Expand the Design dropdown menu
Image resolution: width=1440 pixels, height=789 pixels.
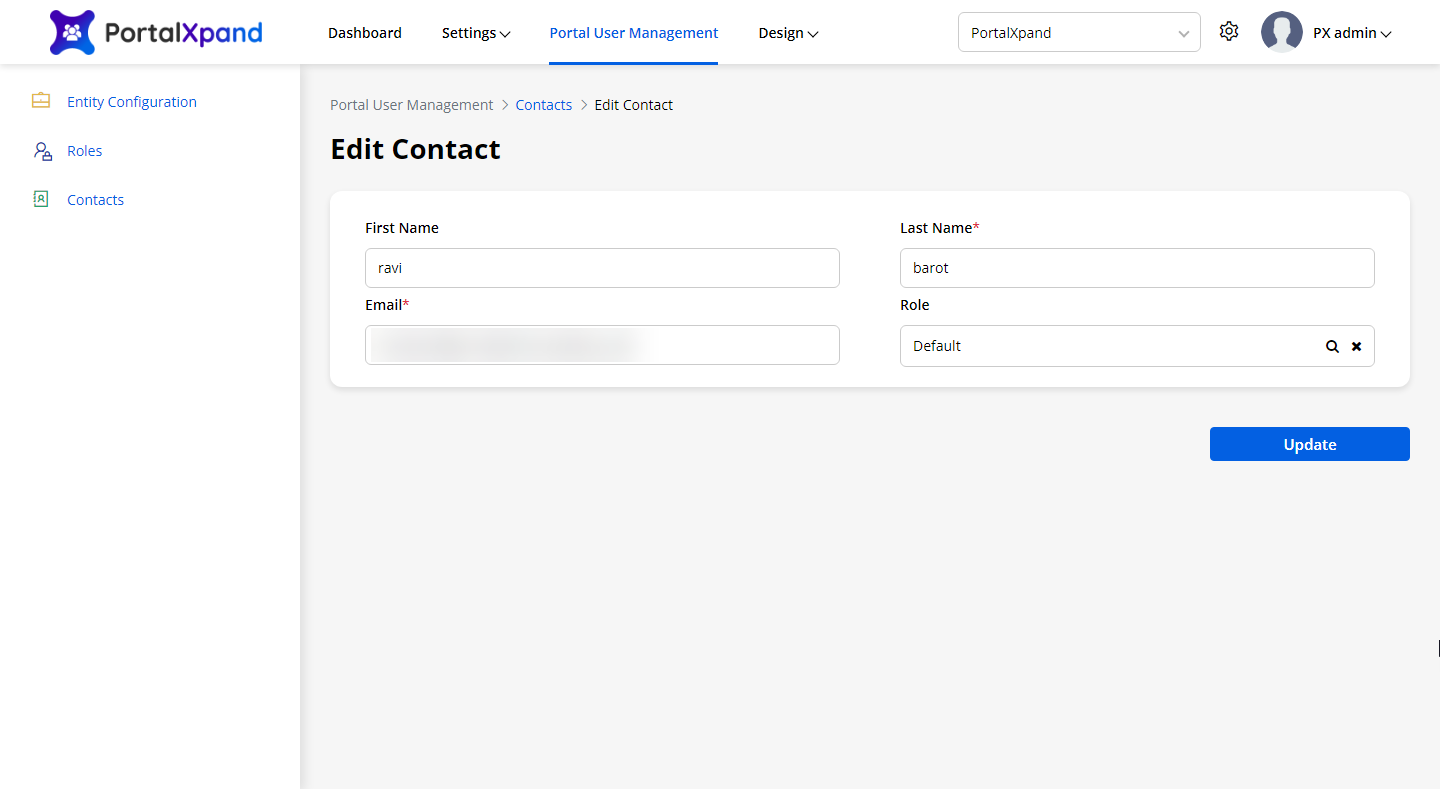[788, 33]
